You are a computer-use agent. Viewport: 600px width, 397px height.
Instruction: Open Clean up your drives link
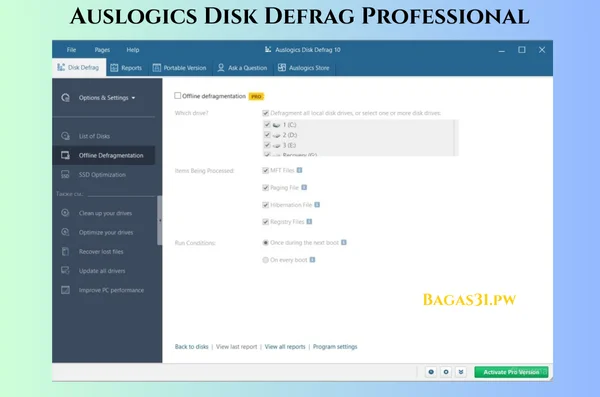click(x=105, y=213)
